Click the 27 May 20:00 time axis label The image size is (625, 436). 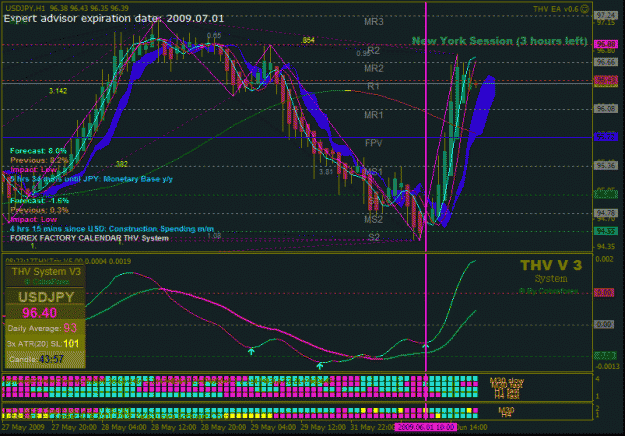pyautogui.click(x=74, y=427)
